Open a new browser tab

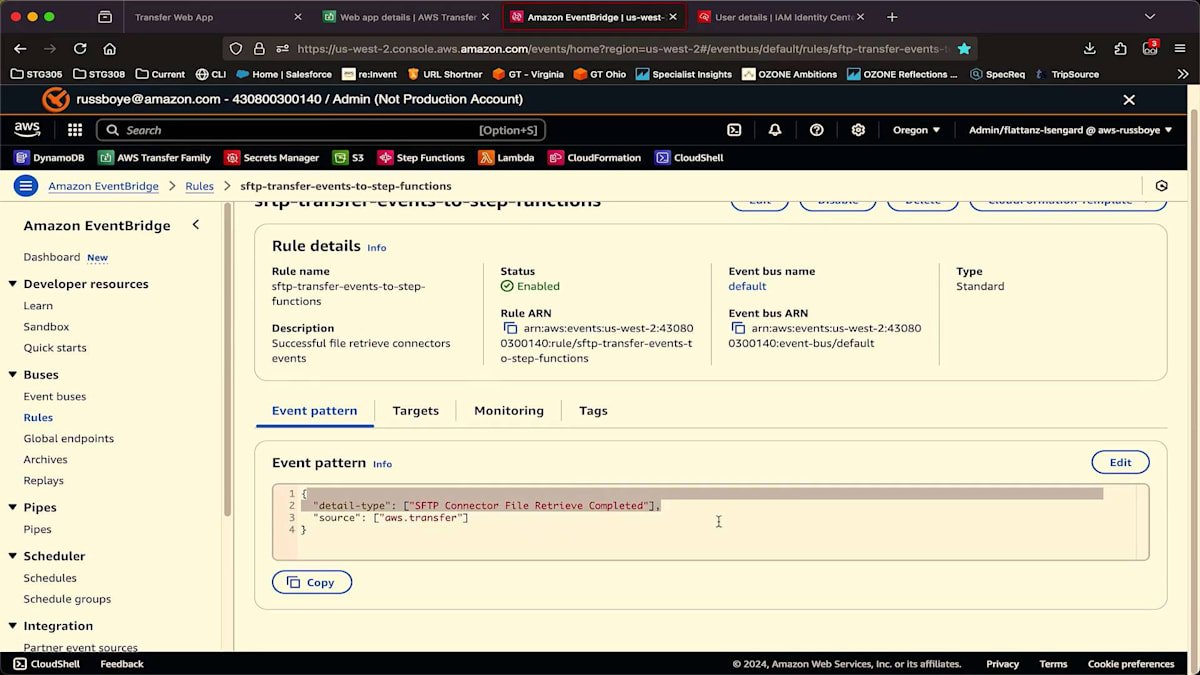pos(892,17)
